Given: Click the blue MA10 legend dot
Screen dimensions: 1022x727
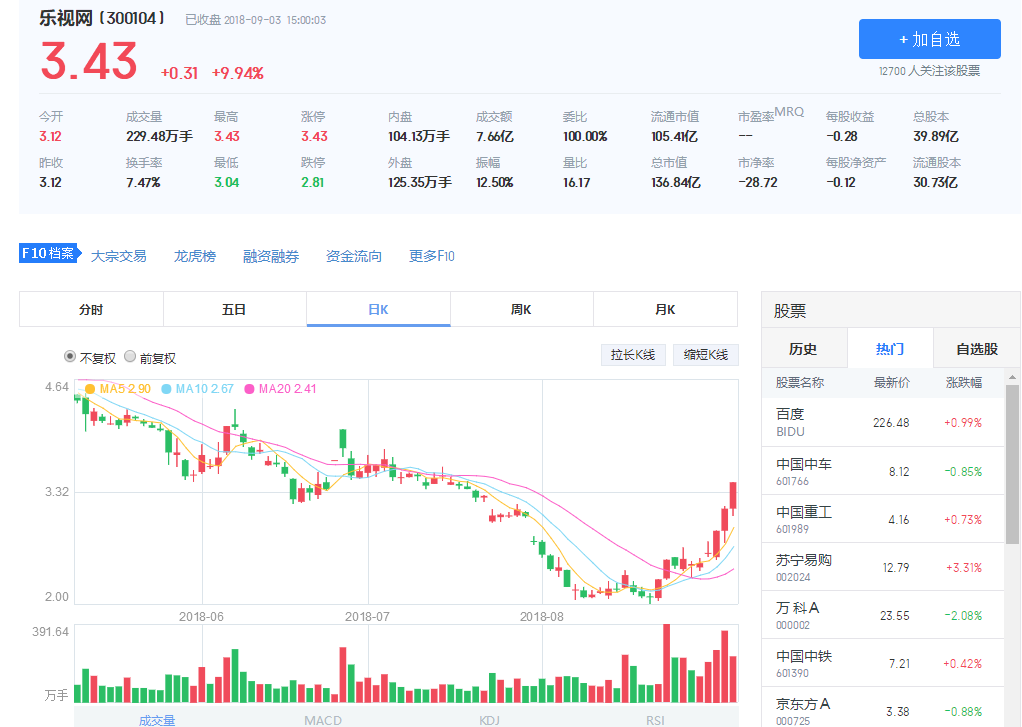Looking at the screenshot, I should point(166,389).
